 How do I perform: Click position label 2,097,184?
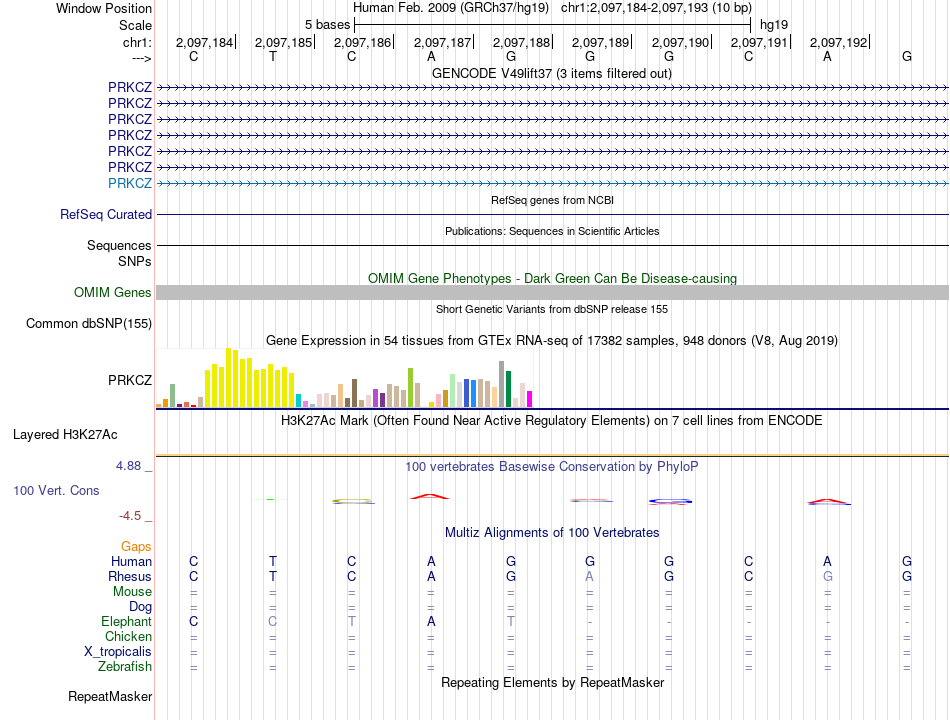click(x=204, y=42)
